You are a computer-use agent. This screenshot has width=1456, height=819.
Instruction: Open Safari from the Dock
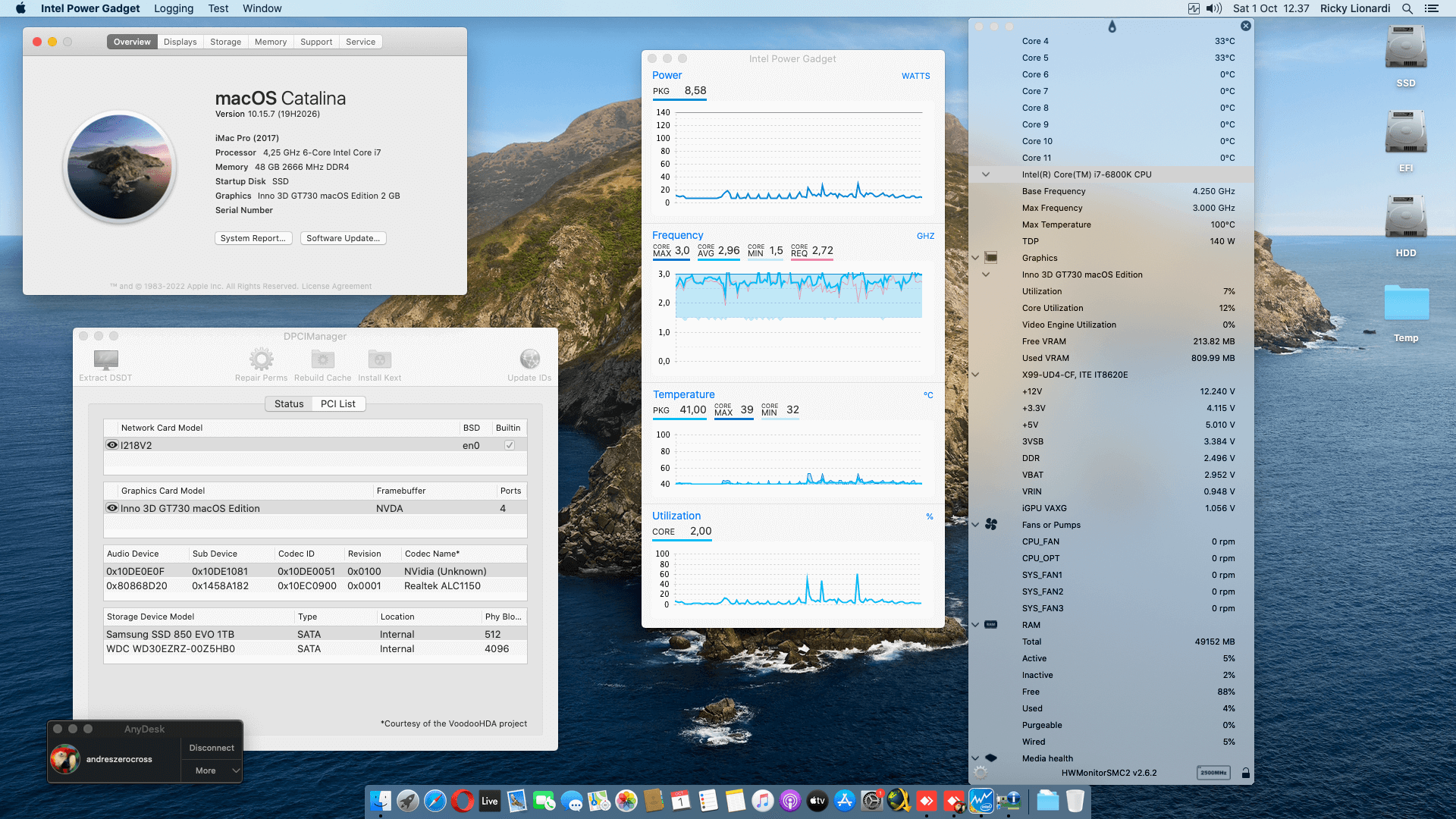coord(435,801)
